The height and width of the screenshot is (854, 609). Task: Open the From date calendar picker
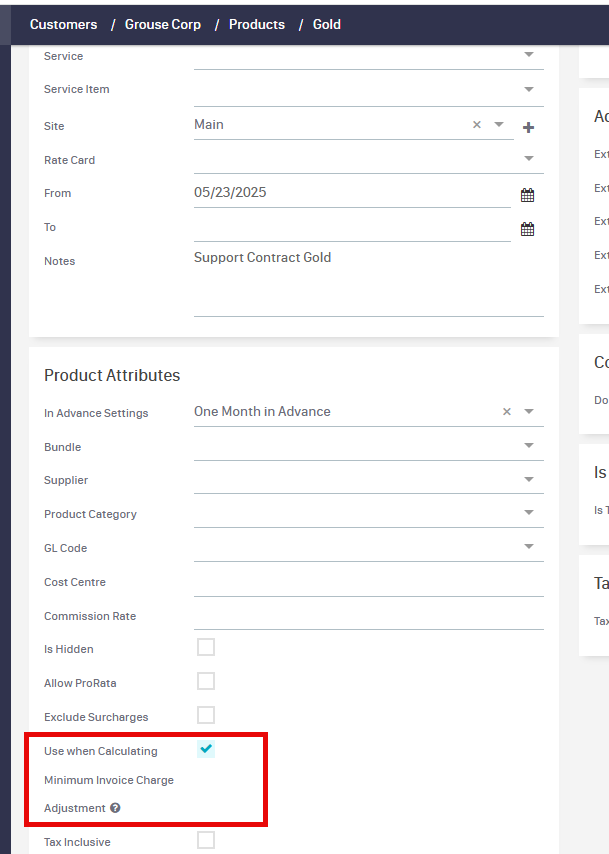527,194
